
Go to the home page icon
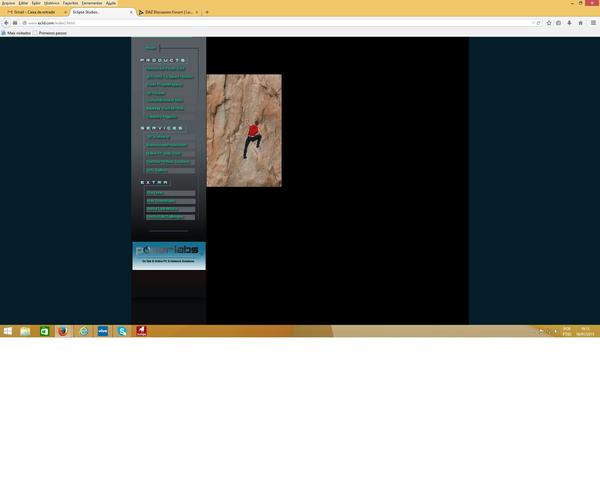(x=580, y=23)
